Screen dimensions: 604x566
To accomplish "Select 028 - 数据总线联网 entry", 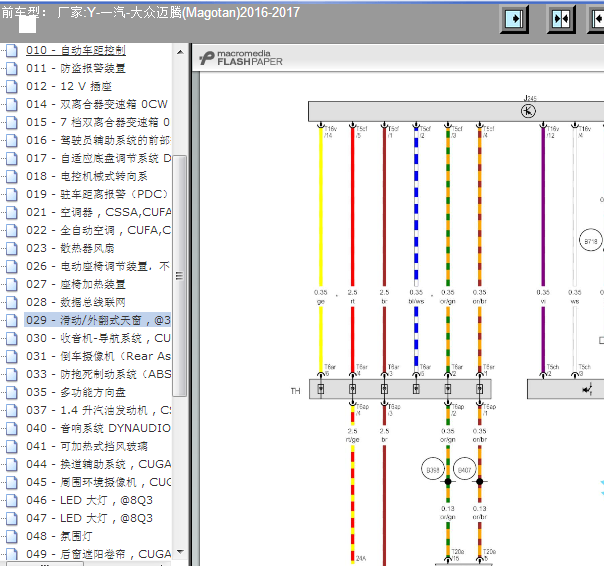I will pyautogui.click(x=76, y=302).
